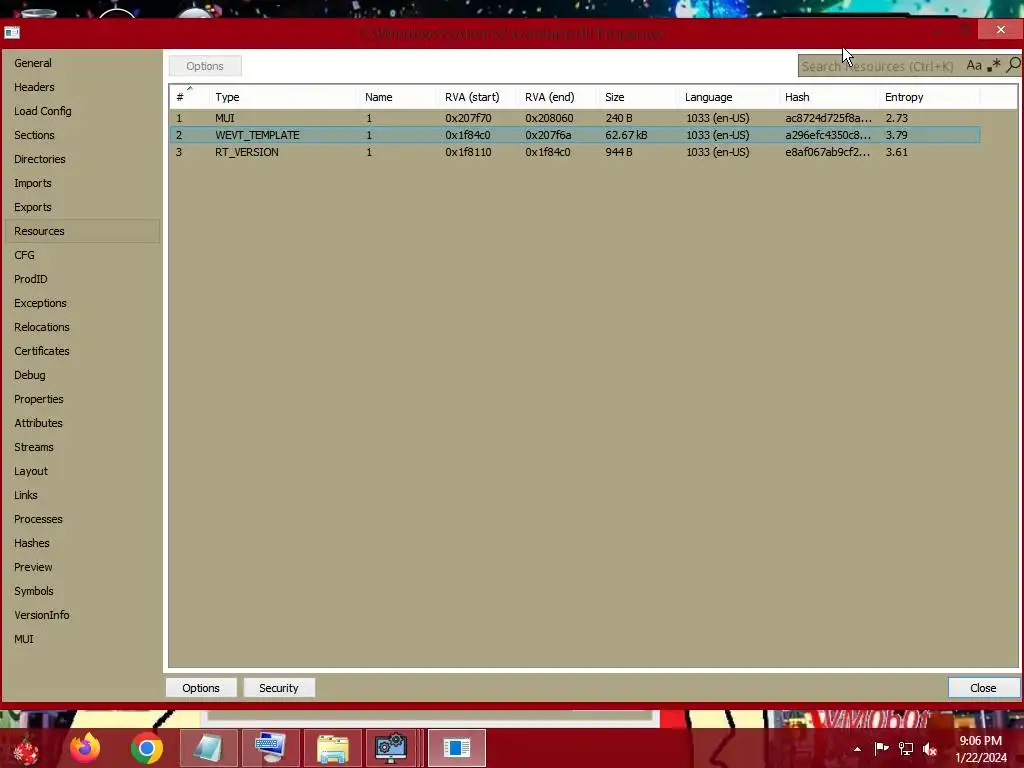Open the network tray icon

point(906,748)
